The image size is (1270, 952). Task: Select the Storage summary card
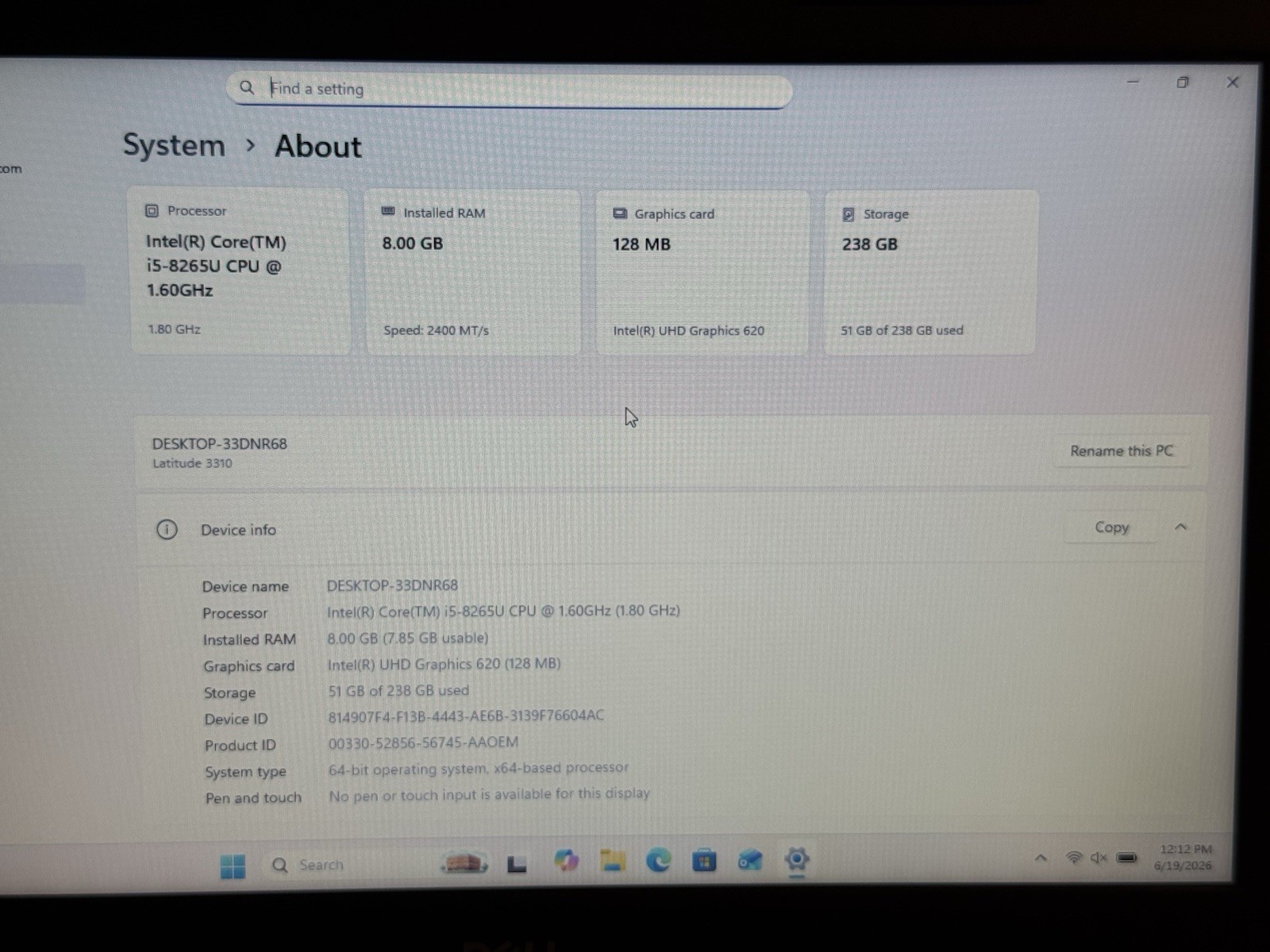click(930, 272)
